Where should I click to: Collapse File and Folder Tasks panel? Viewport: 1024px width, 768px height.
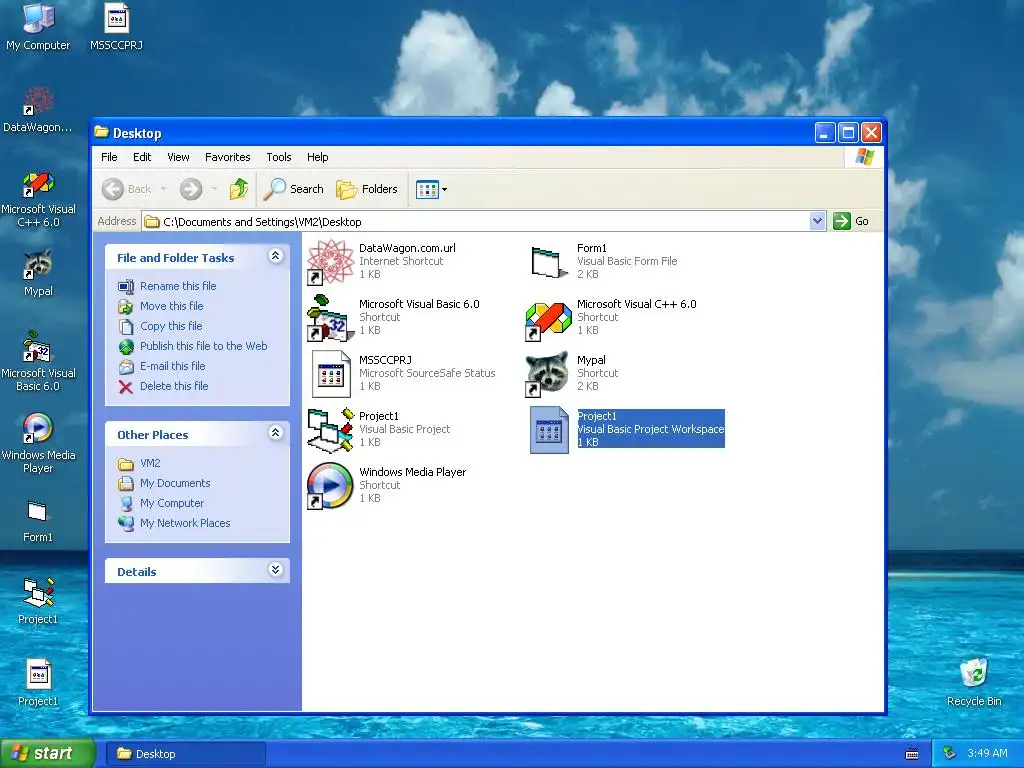(x=276, y=256)
